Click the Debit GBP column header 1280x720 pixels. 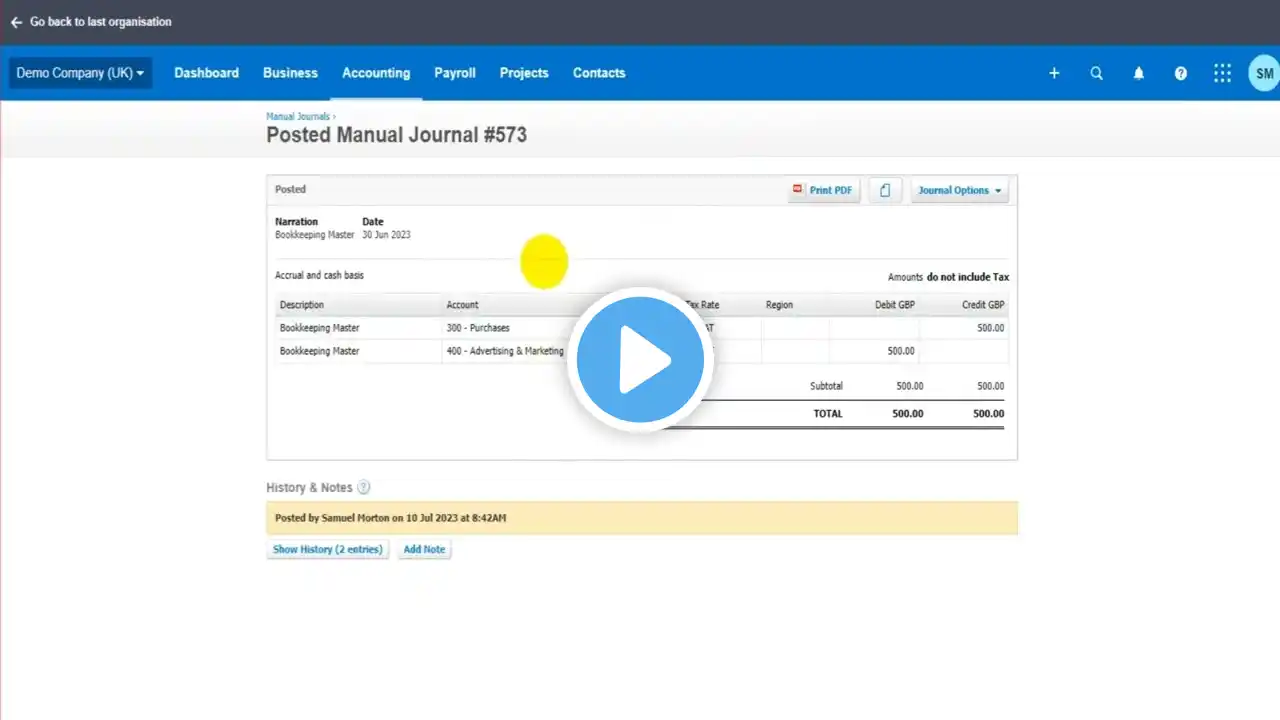click(x=895, y=305)
